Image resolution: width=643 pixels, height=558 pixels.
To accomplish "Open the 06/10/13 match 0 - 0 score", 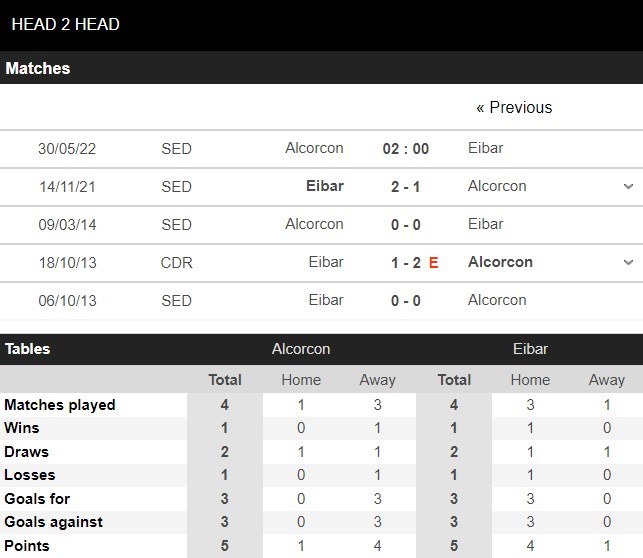I will (405, 300).
